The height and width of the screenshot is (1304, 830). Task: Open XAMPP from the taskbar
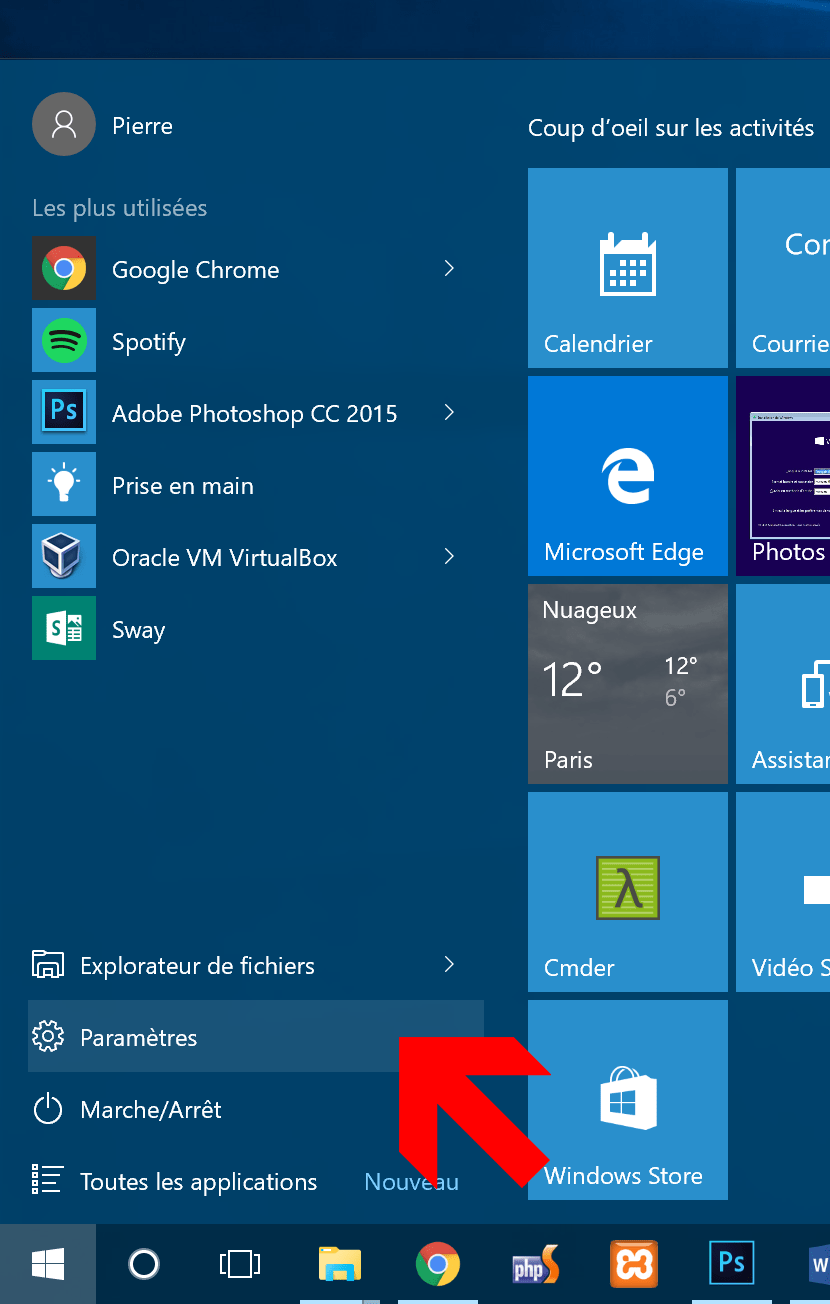click(x=634, y=1264)
